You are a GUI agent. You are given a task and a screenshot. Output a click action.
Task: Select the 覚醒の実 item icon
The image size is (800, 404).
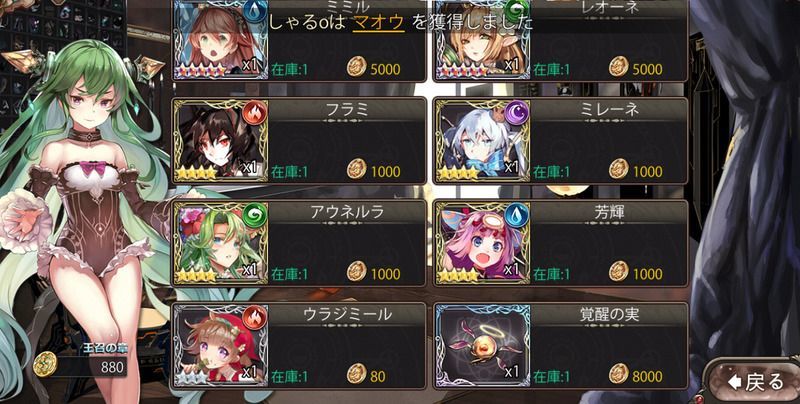[482, 345]
